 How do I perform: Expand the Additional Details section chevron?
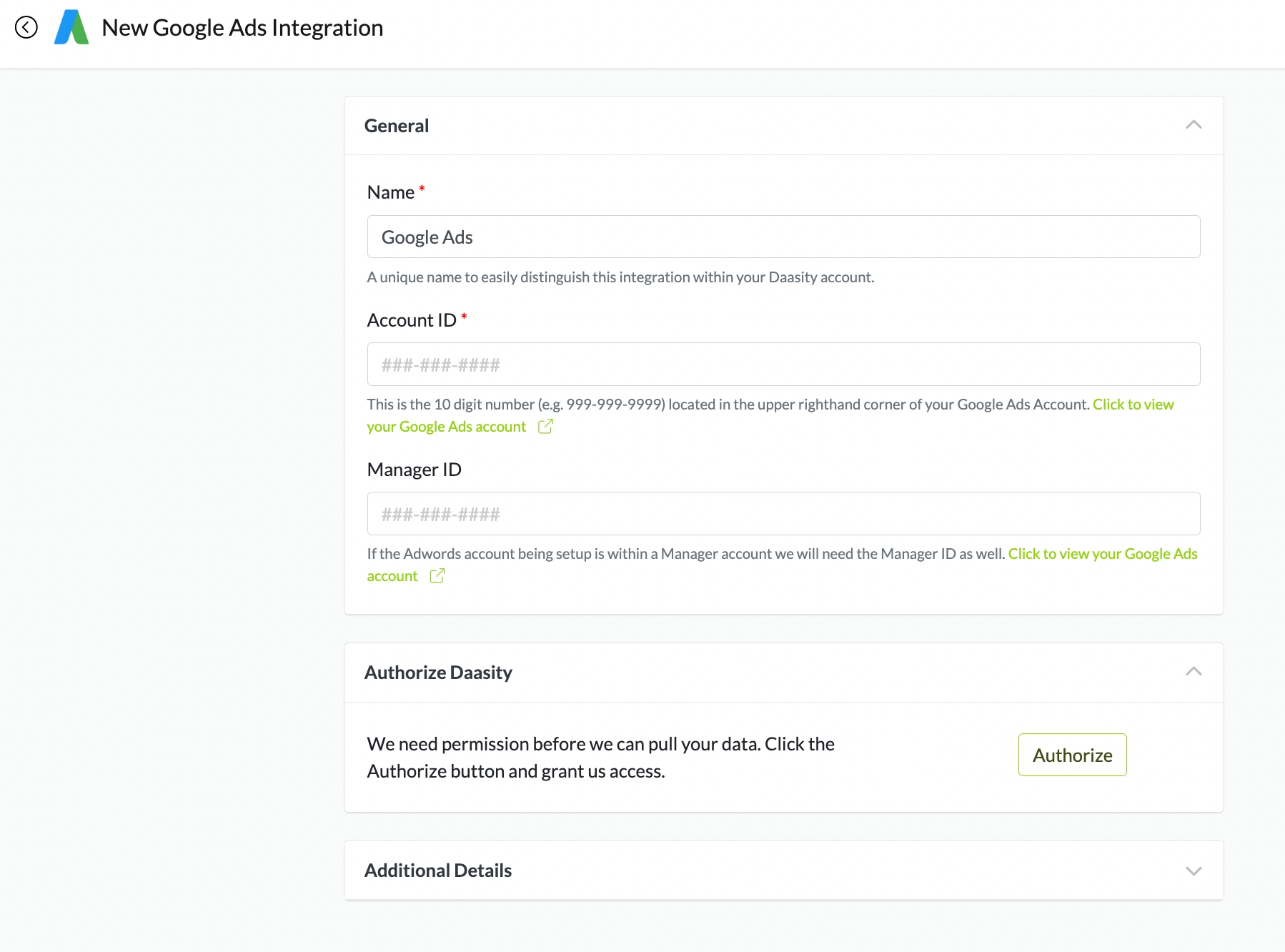[x=1193, y=871]
